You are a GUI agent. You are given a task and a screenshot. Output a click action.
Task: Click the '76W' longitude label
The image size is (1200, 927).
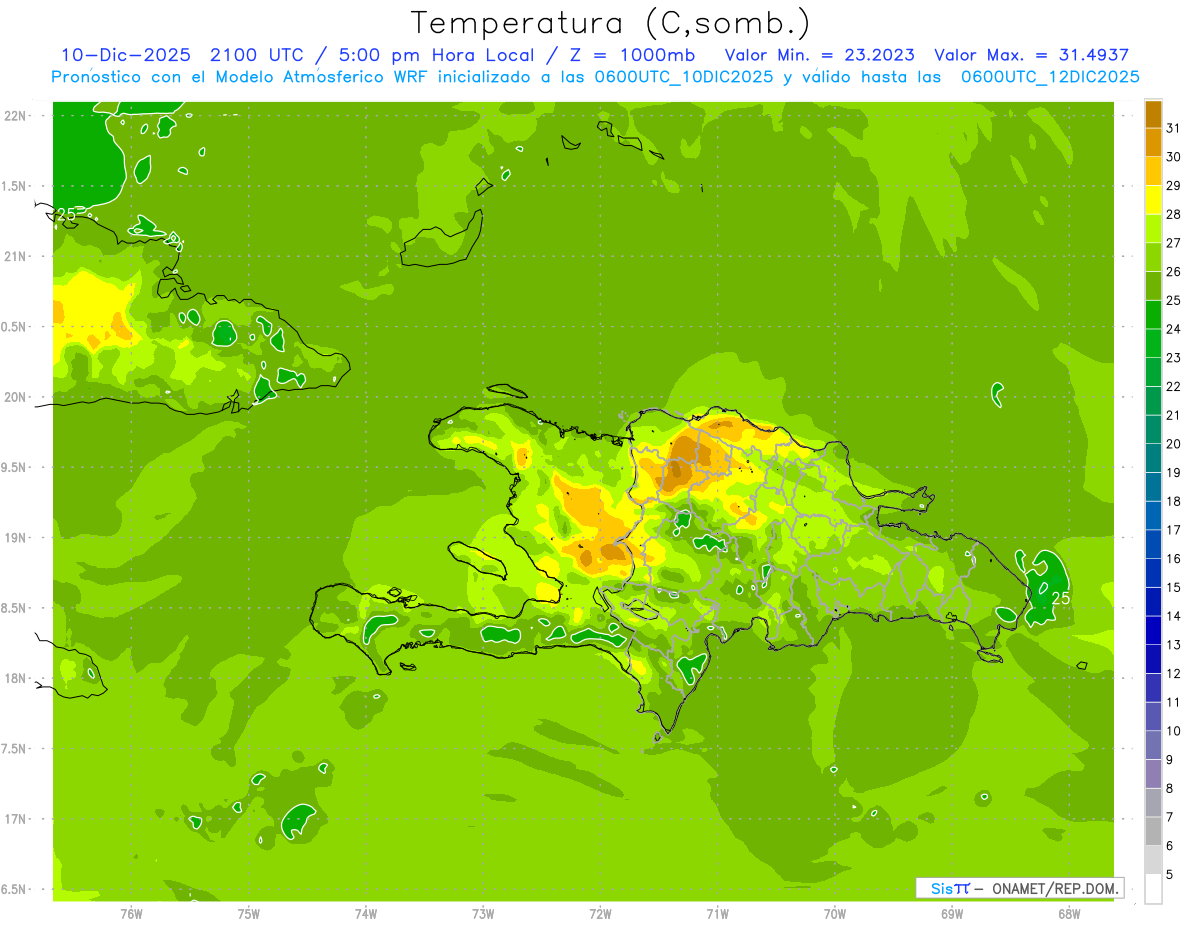pyautogui.click(x=131, y=914)
